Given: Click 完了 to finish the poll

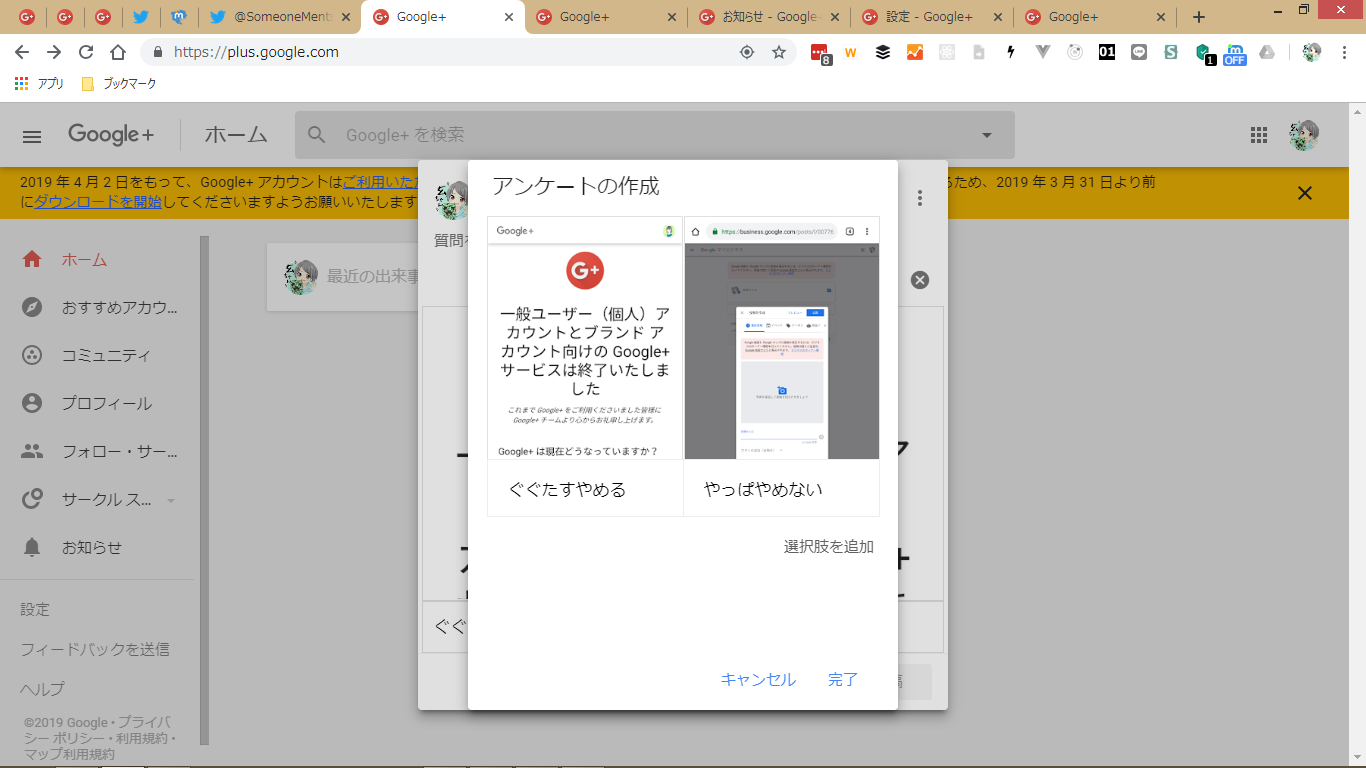Looking at the screenshot, I should tap(843, 679).
